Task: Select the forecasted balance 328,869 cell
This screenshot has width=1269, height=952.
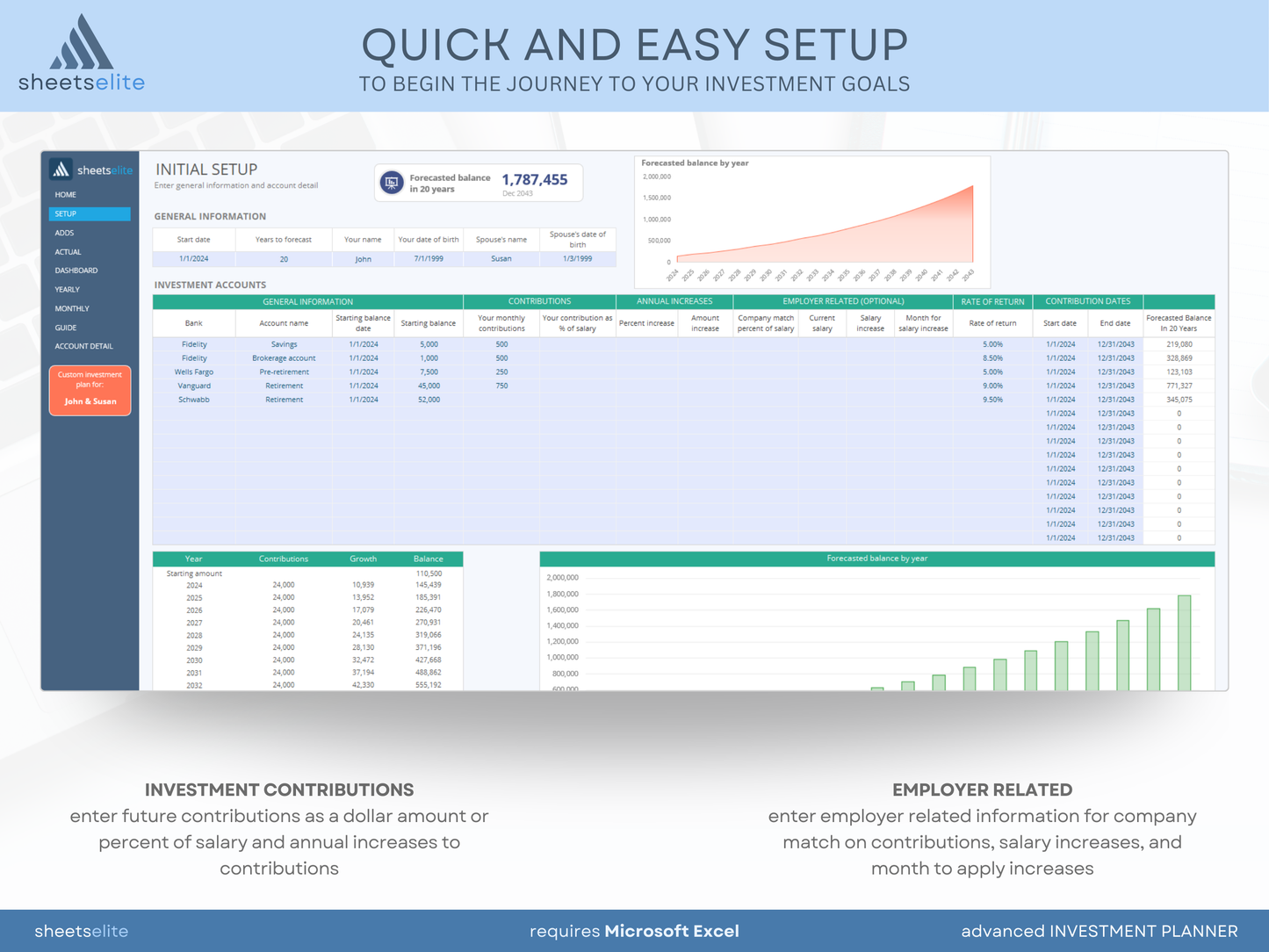Action: click(1179, 358)
